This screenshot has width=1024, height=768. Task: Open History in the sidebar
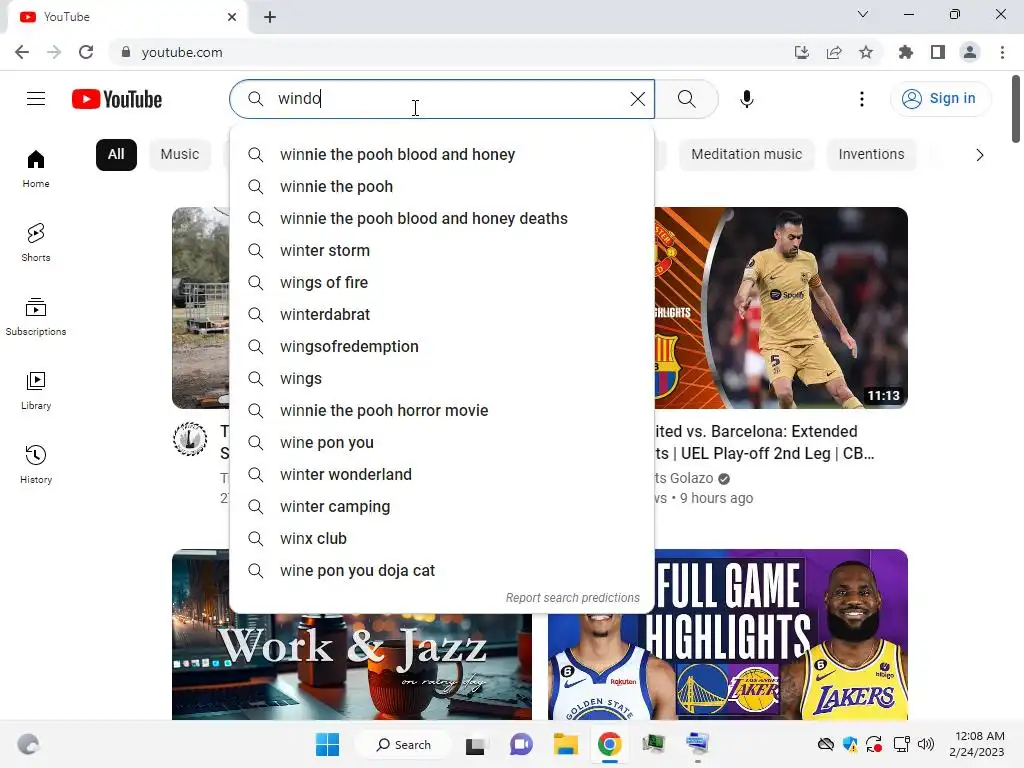pos(36,464)
